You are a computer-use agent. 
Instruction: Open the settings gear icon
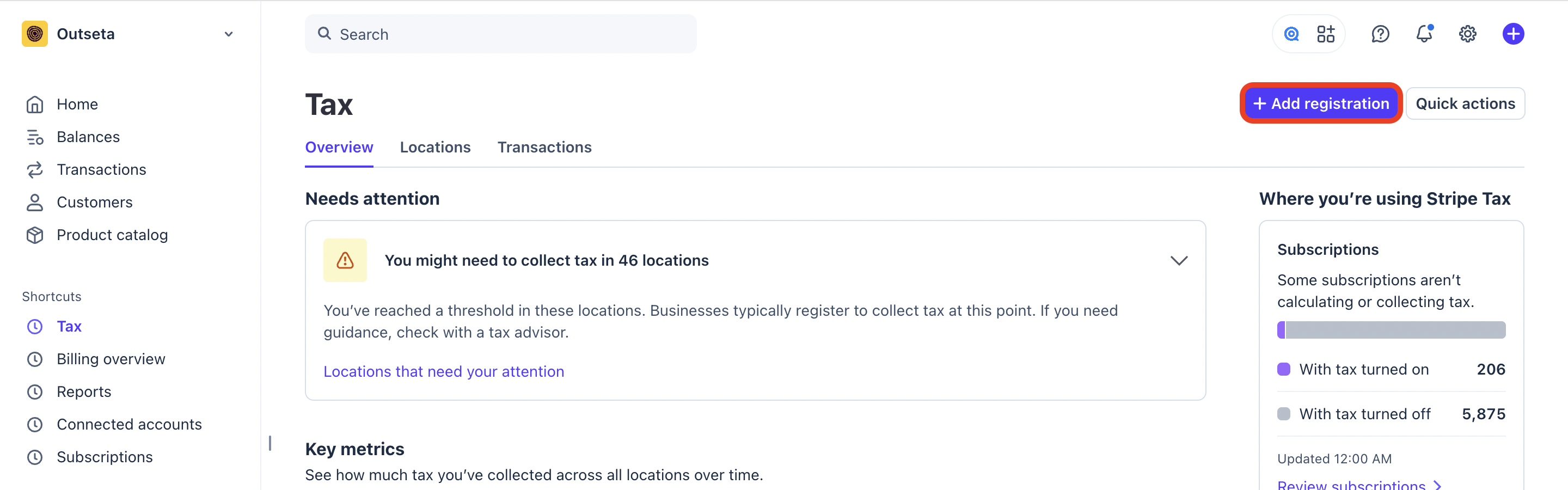pyautogui.click(x=1468, y=34)
